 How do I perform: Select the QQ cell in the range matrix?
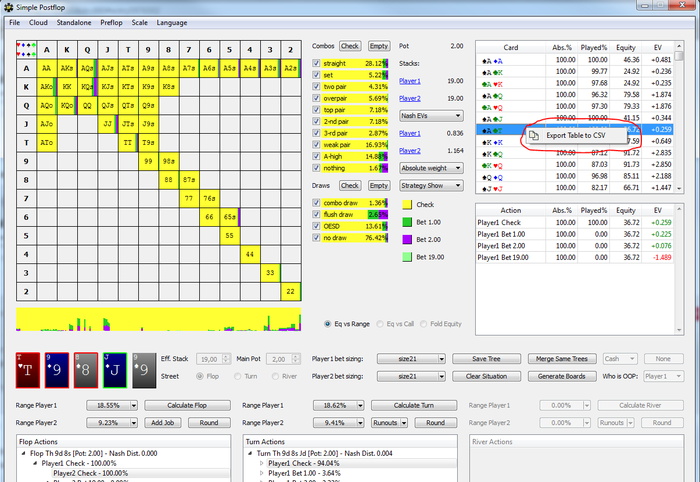(88, 105)
